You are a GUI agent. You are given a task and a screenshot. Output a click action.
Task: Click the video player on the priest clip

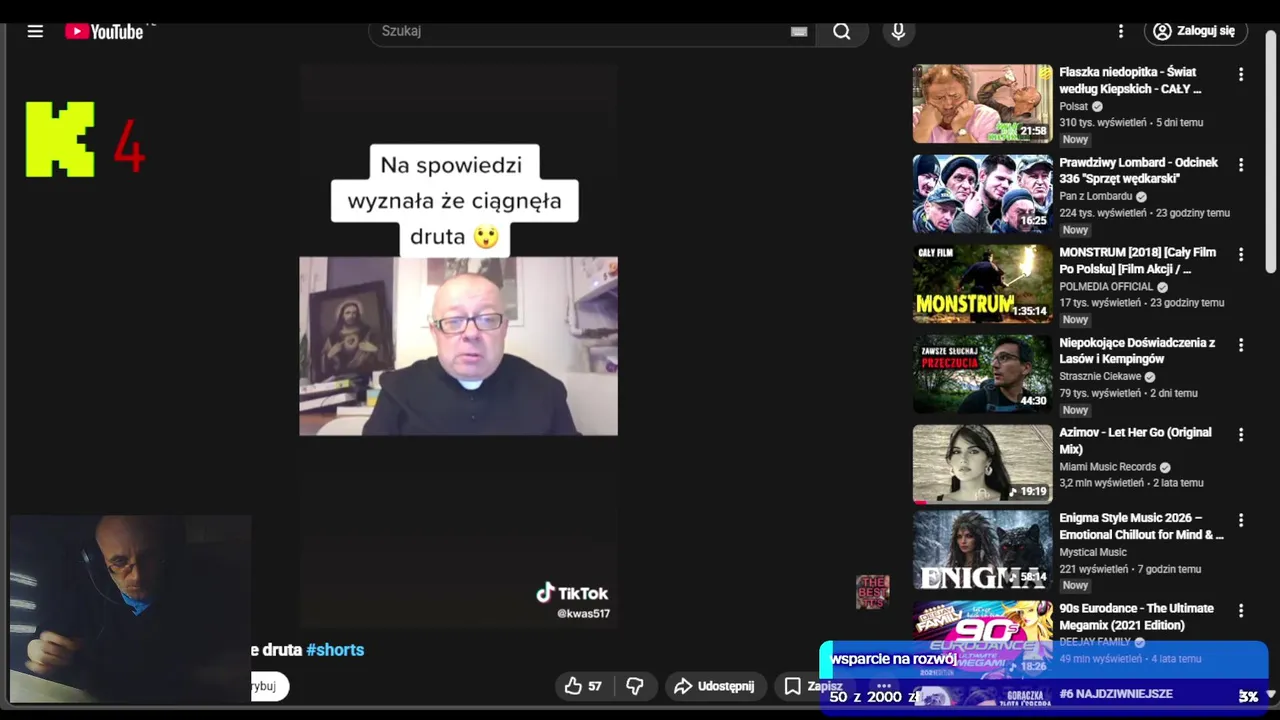[x=458, y=346]
